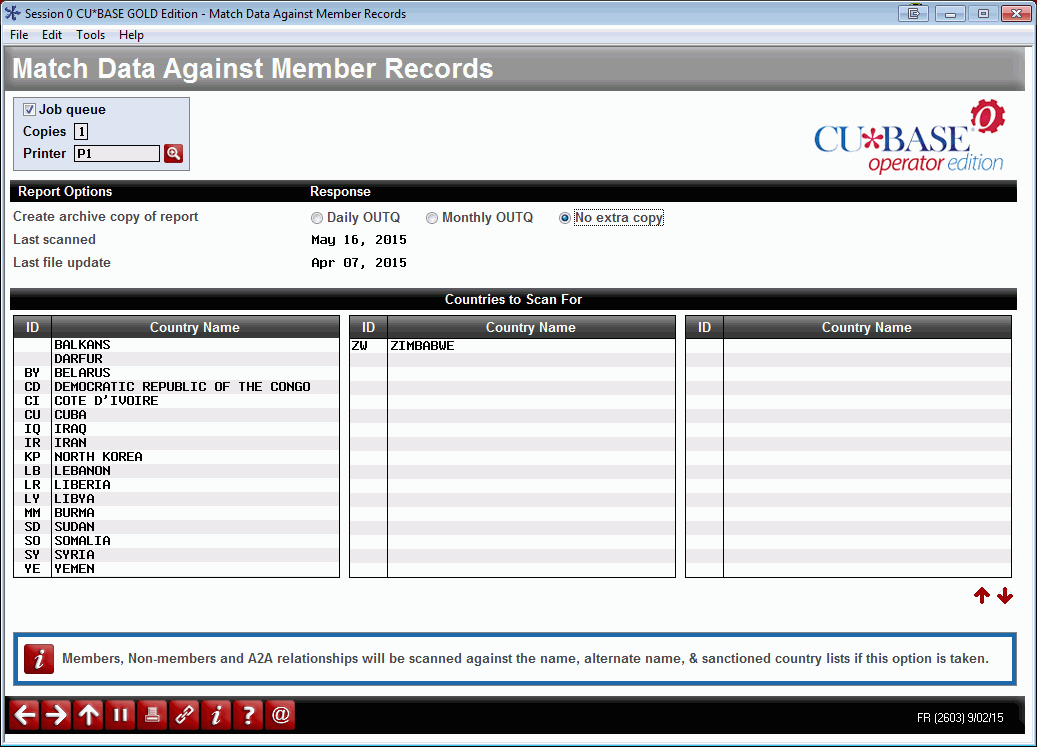Click the CU*BASE session icon in title bar

12,13
